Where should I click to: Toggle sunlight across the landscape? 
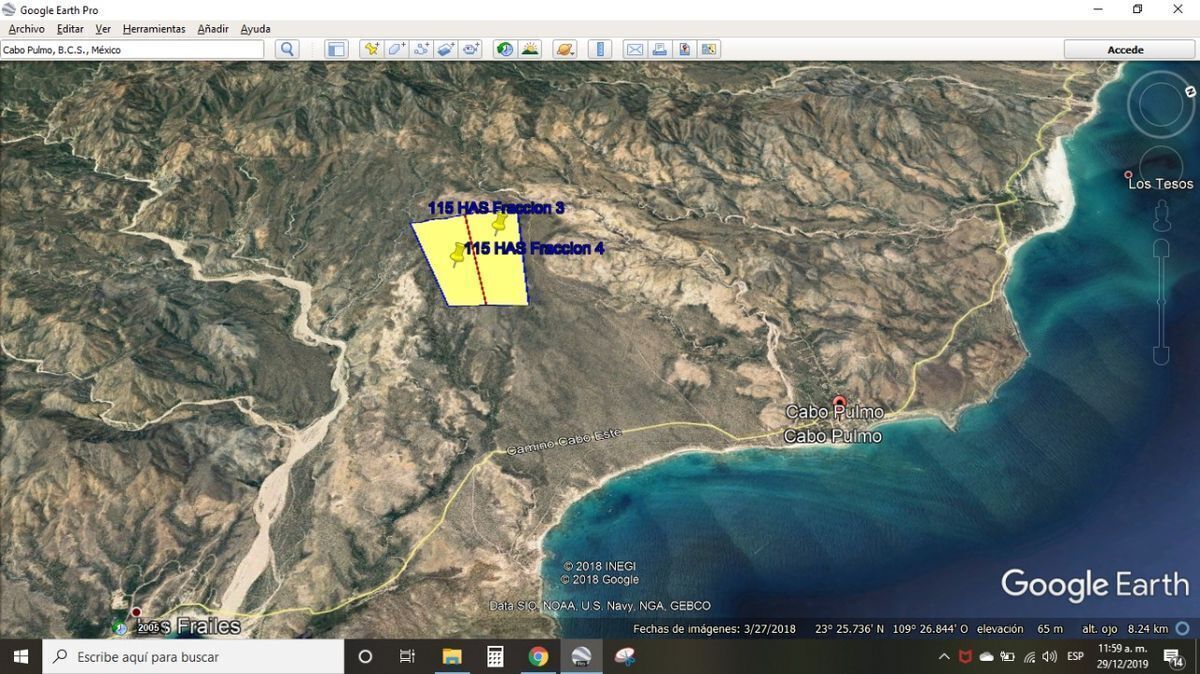(x=530, y=49)
